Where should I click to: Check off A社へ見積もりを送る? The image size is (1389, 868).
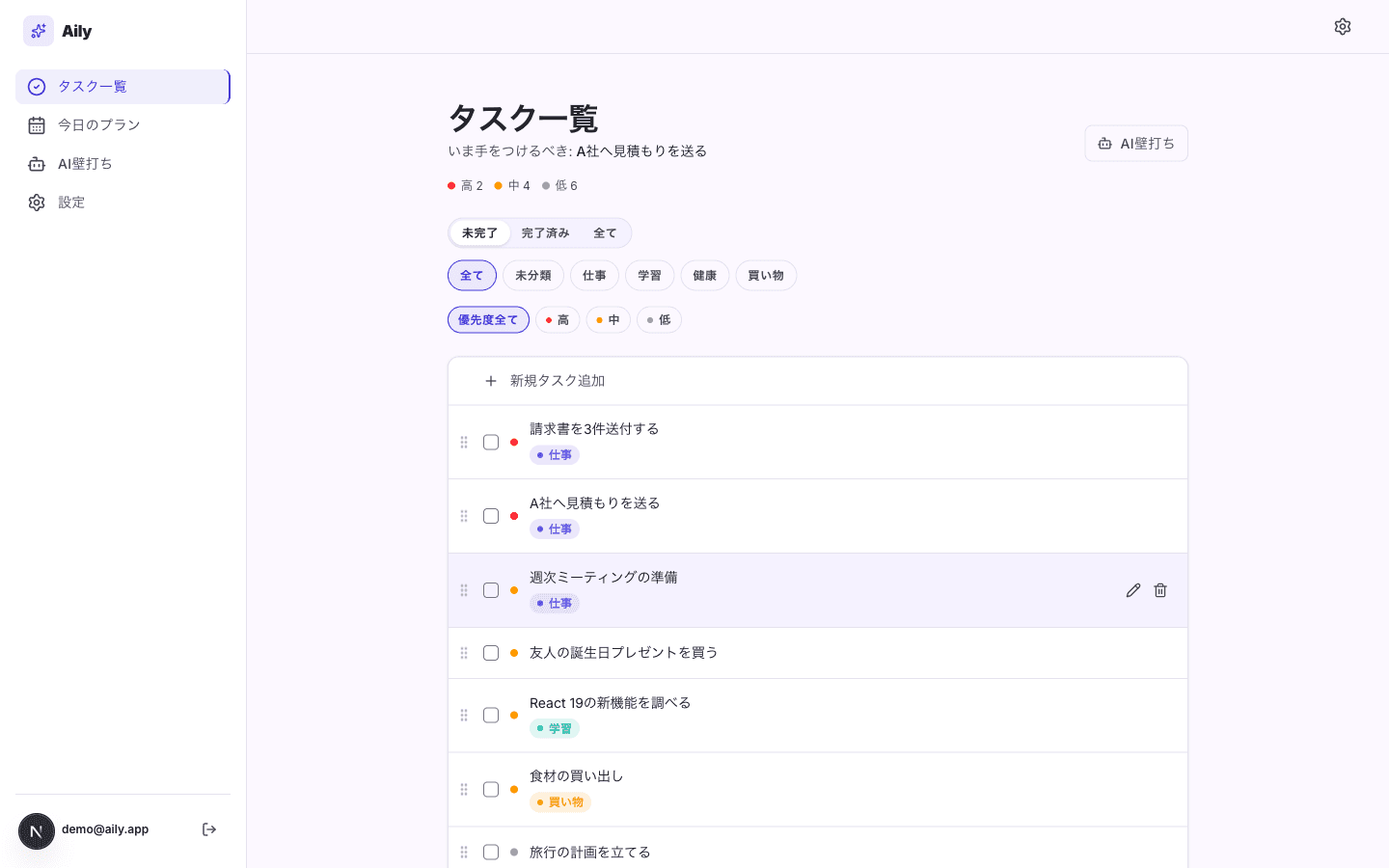coord(491,516)
